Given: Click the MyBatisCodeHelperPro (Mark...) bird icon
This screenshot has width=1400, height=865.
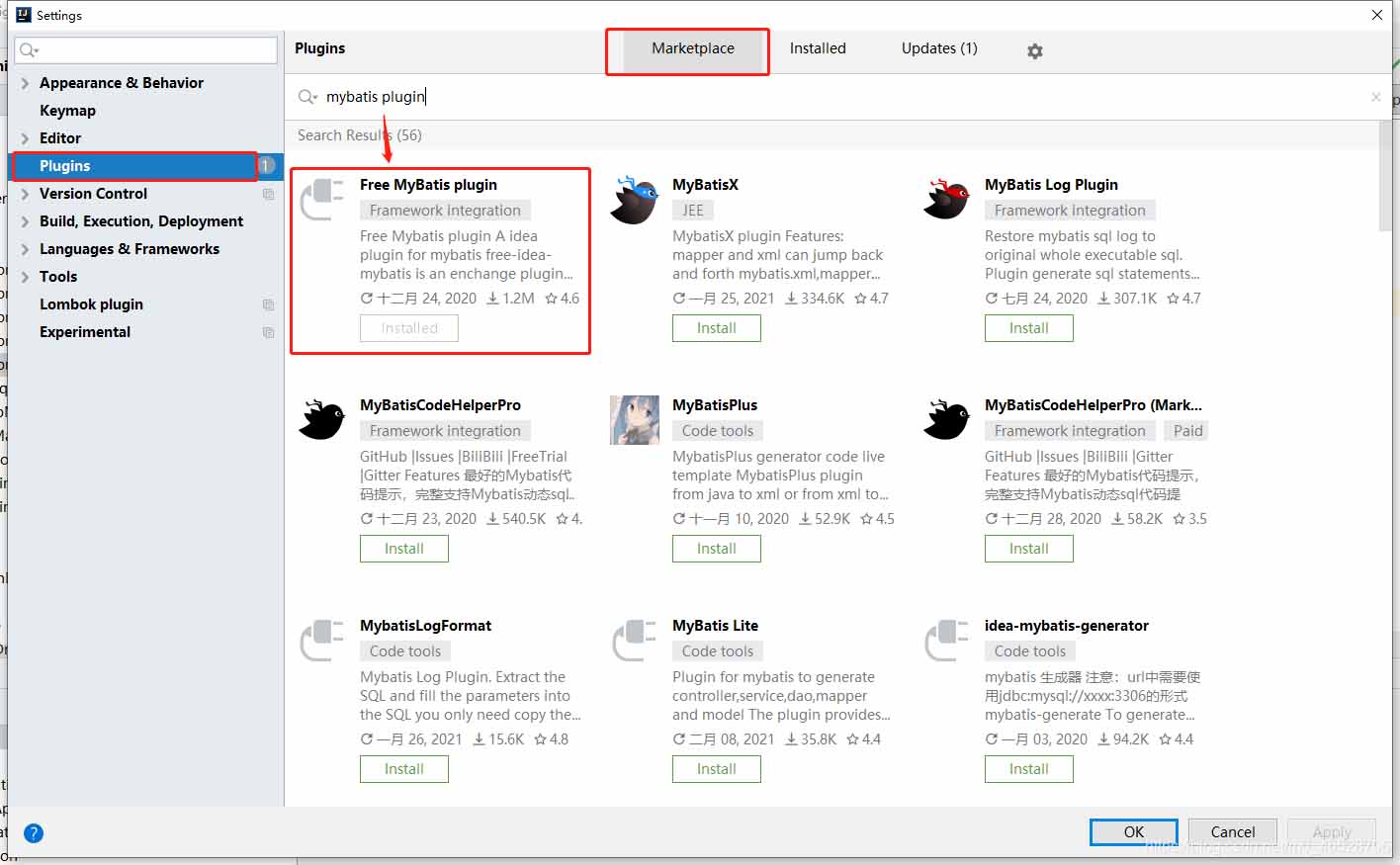Looking at the screenshot, I should pos(947,420).
